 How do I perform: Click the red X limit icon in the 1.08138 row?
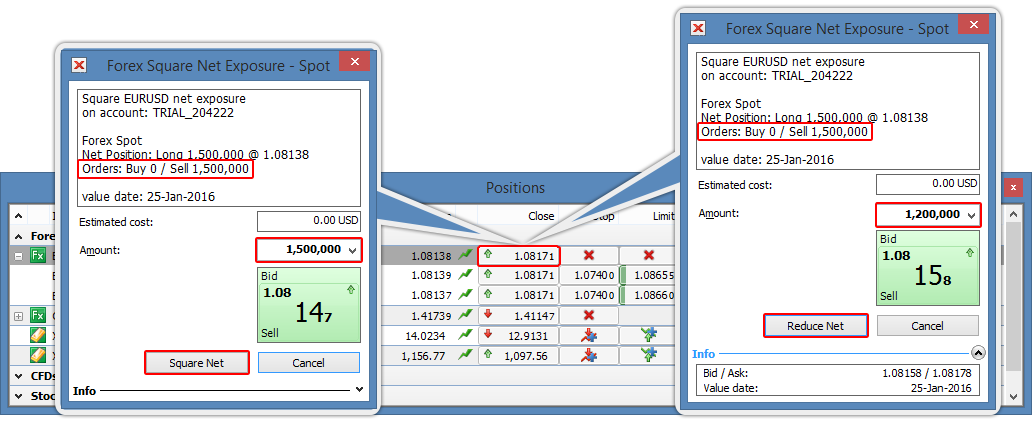pos(647,256)
